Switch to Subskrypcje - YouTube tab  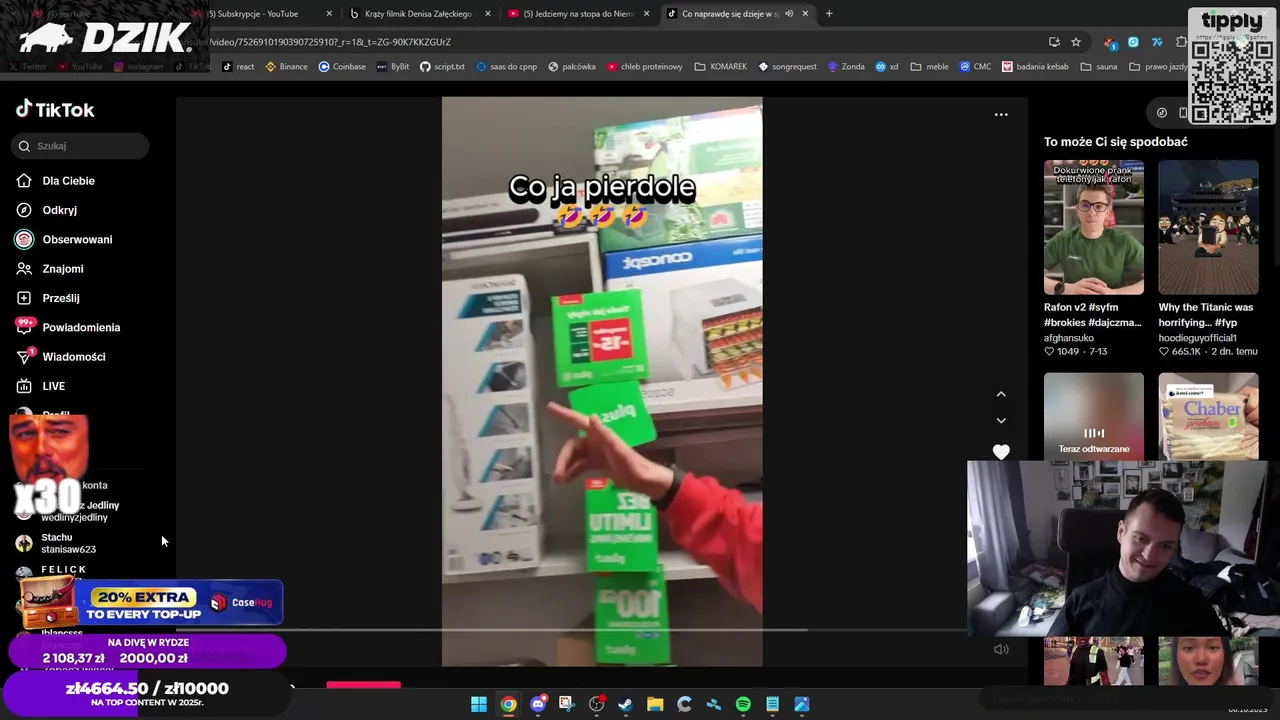[258, 14]
